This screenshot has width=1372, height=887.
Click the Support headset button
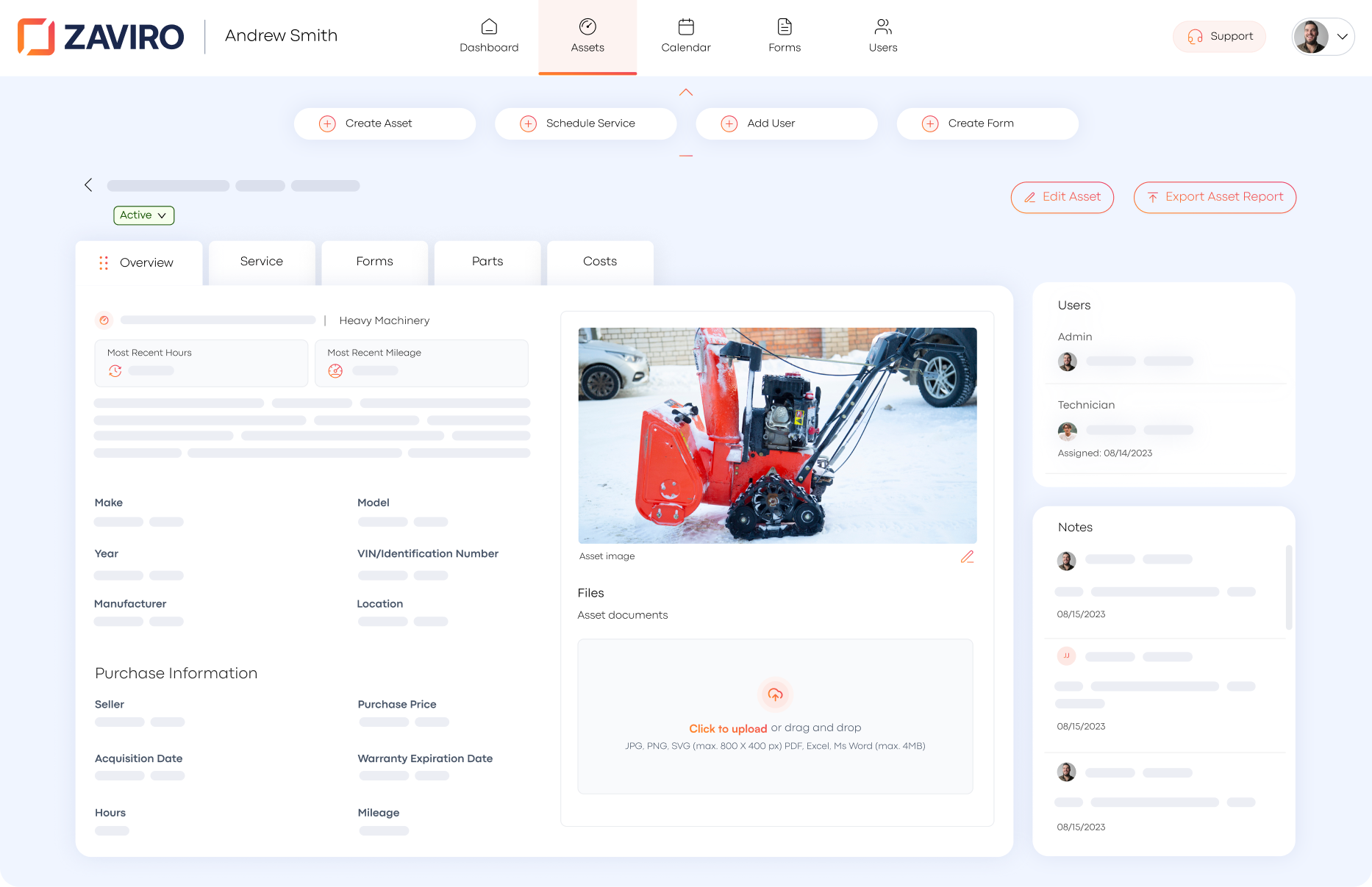click(1220, 36)
